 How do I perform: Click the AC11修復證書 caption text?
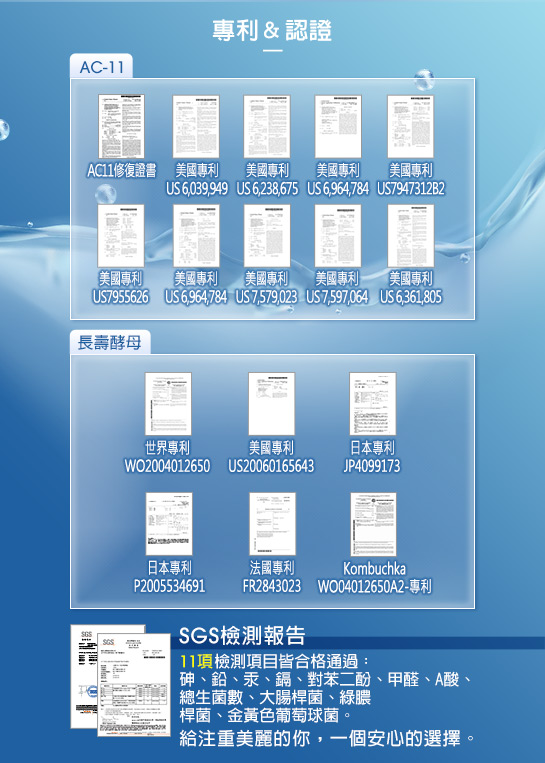(122, 170)
